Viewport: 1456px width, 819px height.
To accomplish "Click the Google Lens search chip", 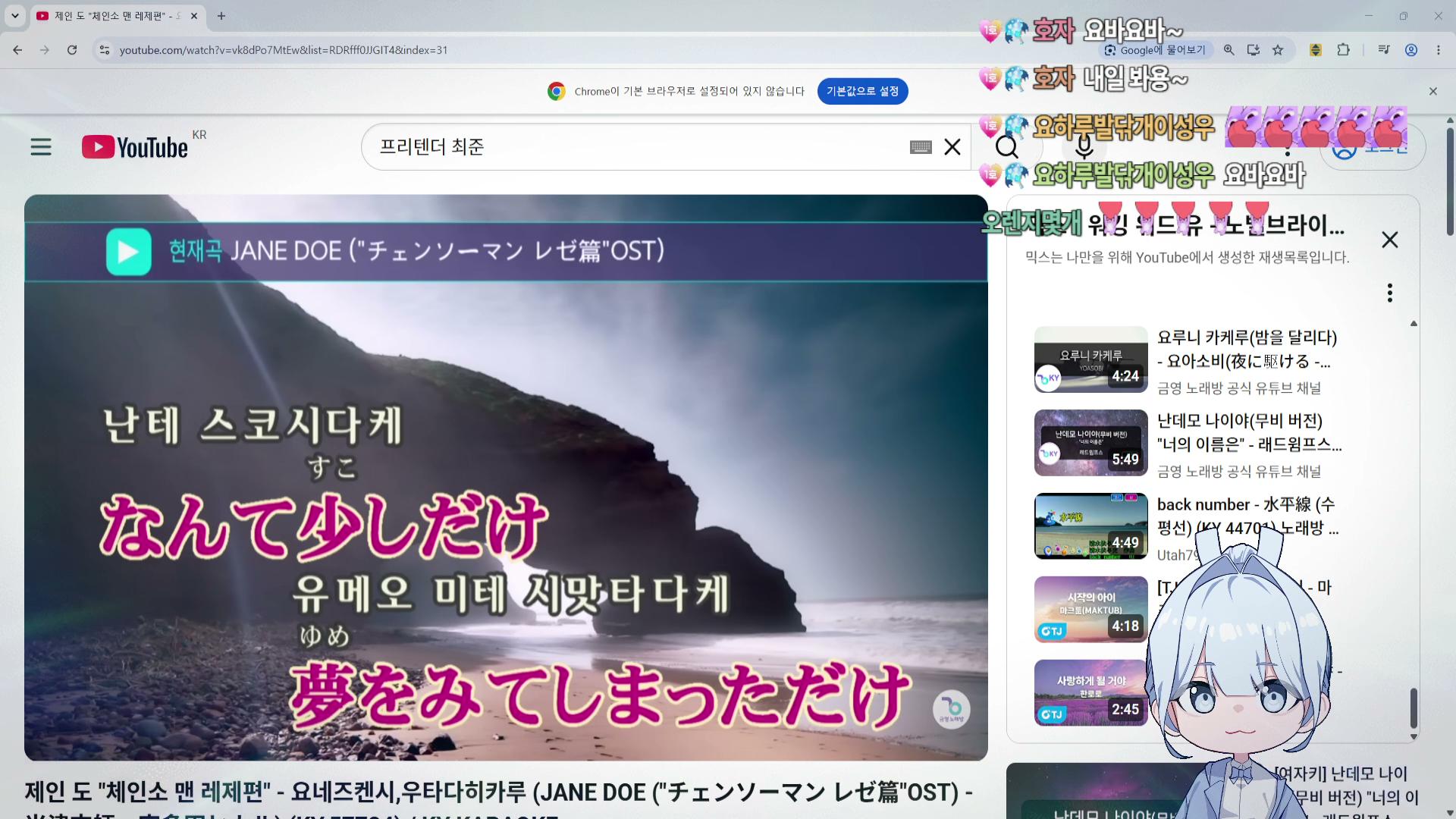I will coord(1156,50).
